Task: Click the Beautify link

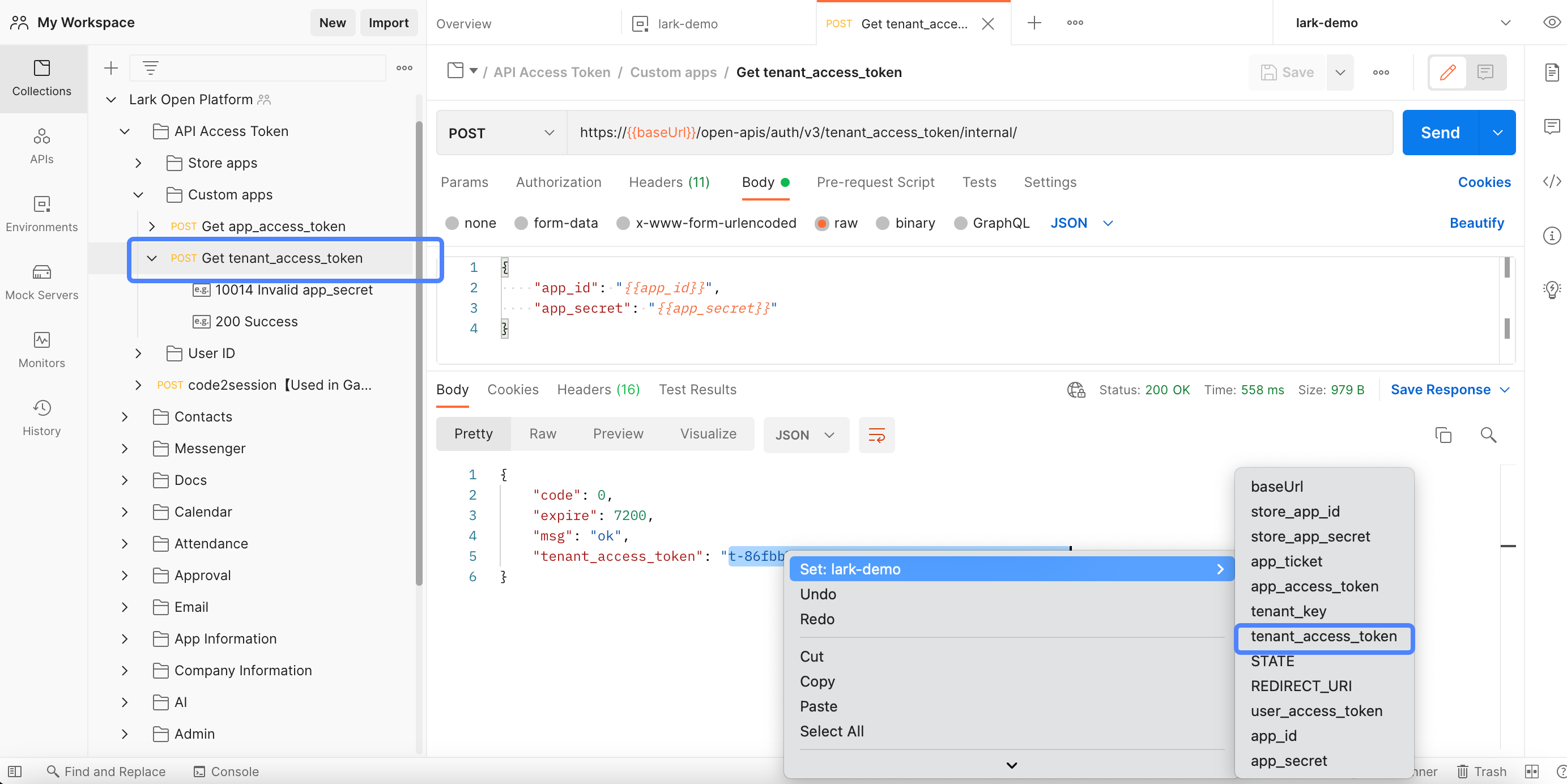Action: 1477,223
